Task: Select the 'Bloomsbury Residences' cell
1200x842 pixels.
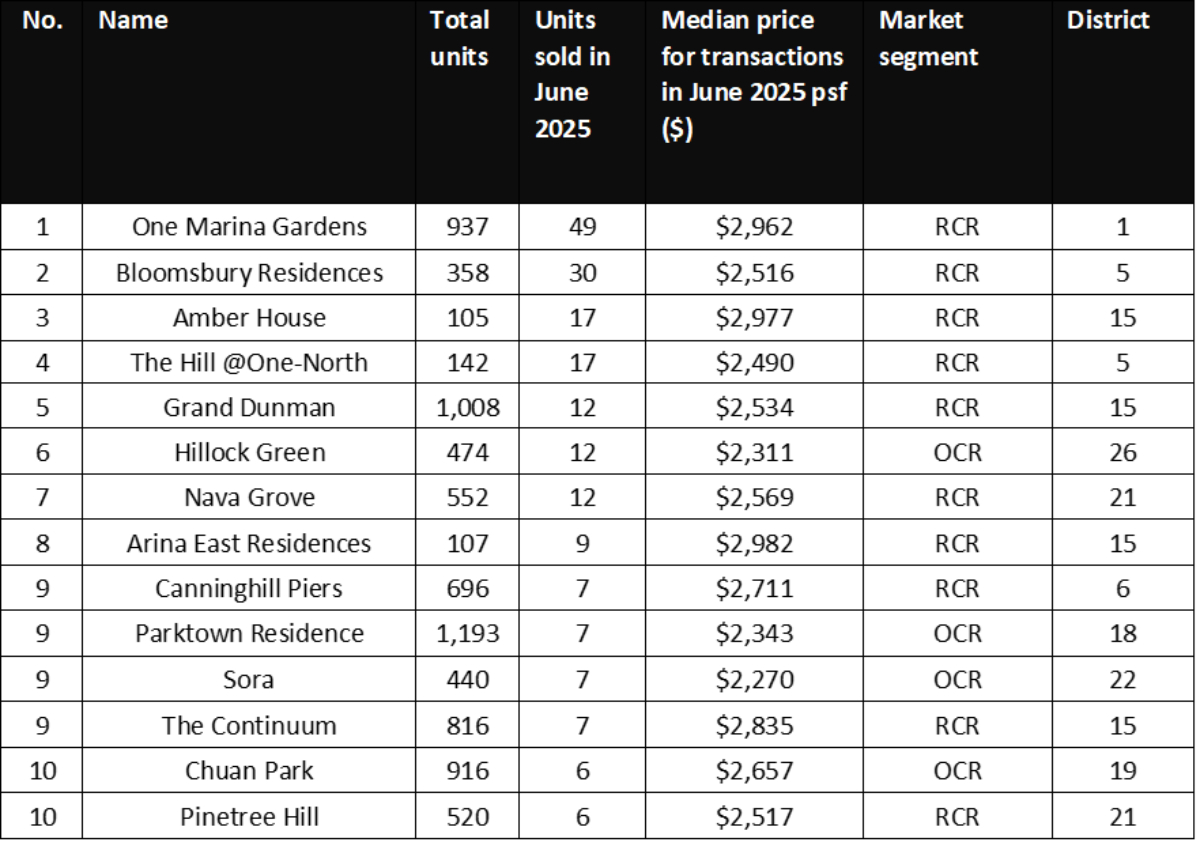Action: pos(249,272)
